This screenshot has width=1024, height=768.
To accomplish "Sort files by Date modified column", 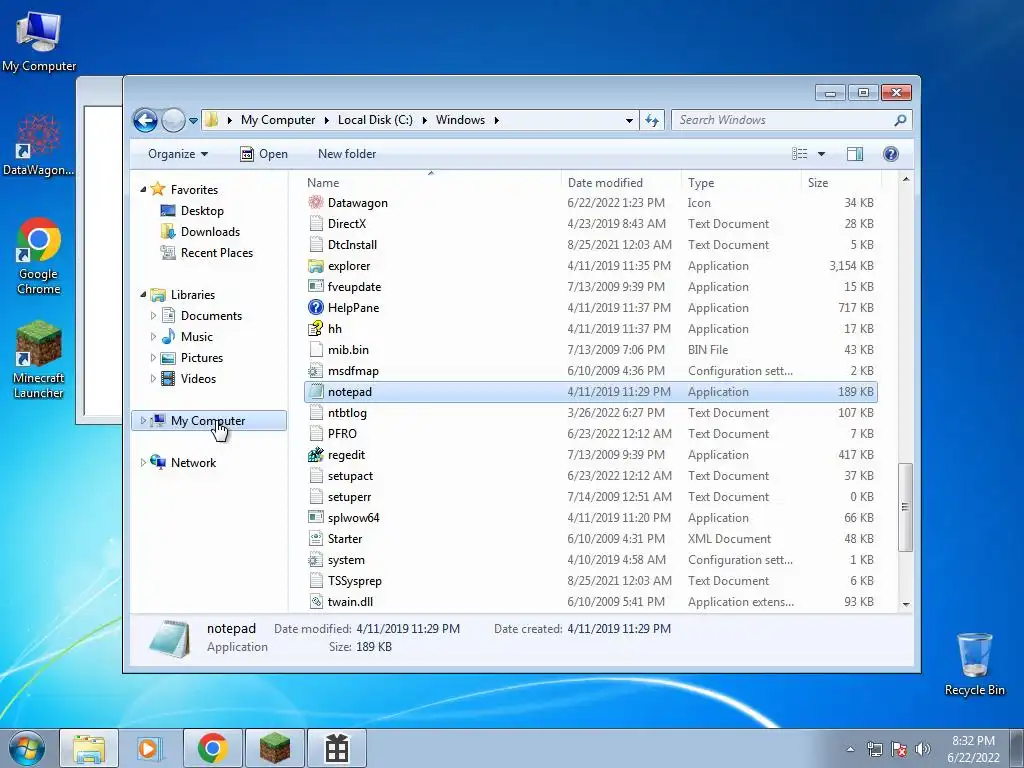I will click(605, 183).
